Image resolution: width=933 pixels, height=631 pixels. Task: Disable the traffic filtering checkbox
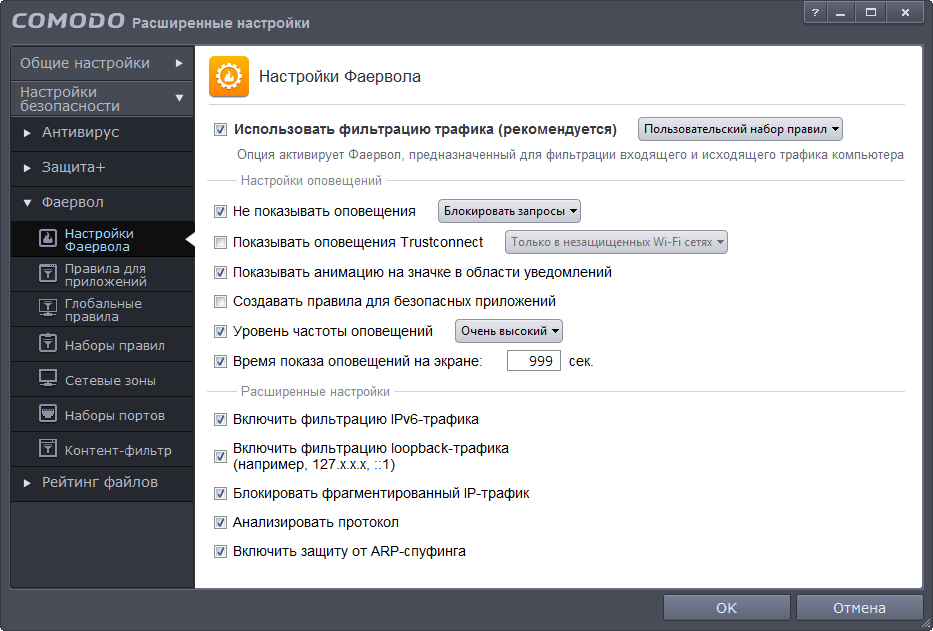[220, 129]
